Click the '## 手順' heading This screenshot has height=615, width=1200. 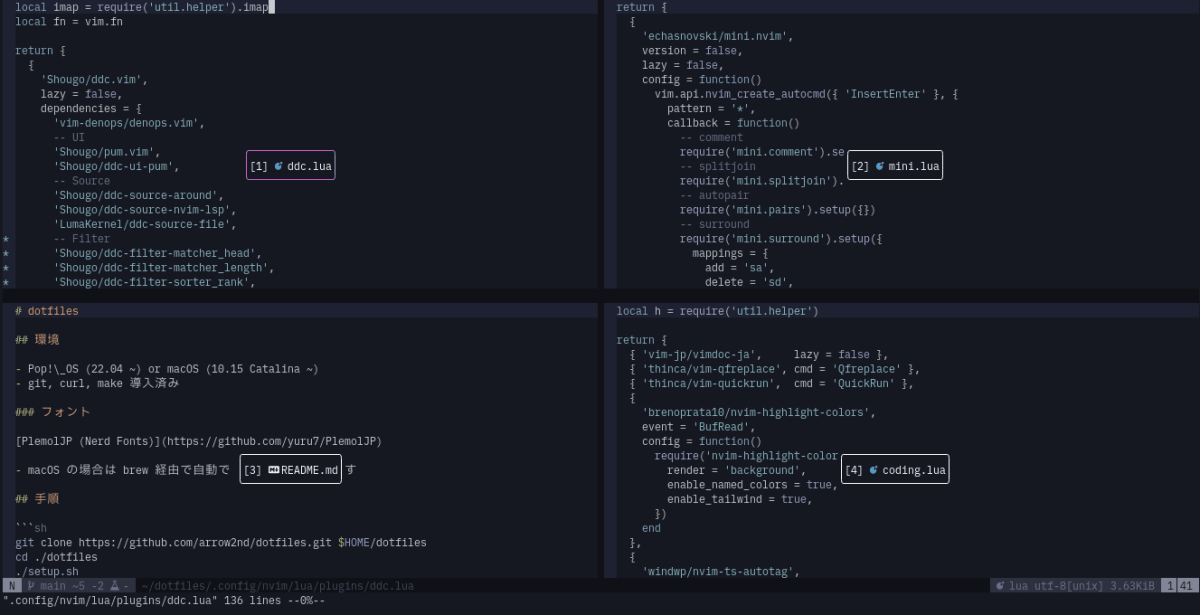[37, 499]
